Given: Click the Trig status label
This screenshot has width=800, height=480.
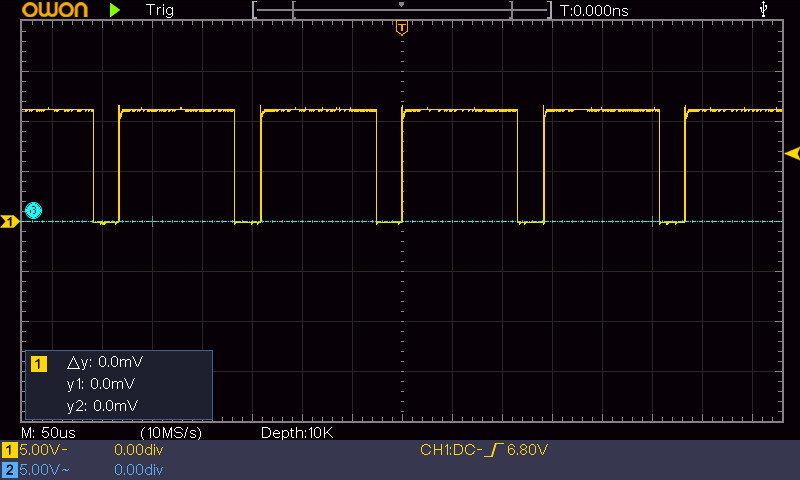Looking at the screenshot, I should (x=160, y=10).
